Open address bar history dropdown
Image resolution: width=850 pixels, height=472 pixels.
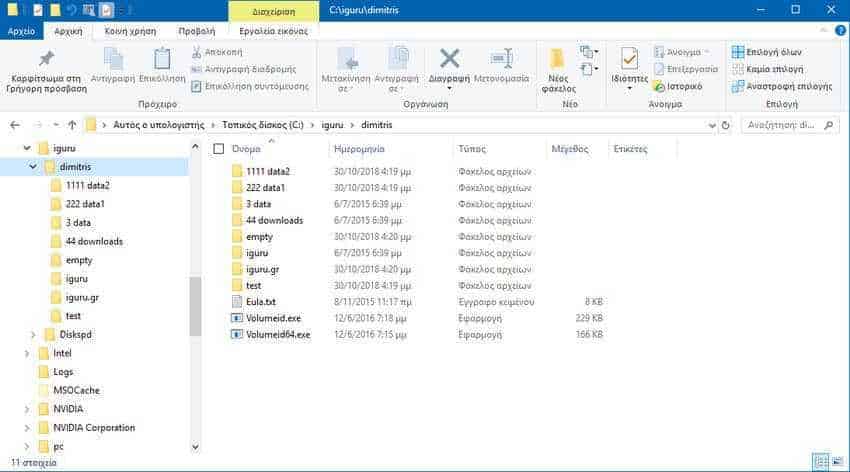(712, 125)
